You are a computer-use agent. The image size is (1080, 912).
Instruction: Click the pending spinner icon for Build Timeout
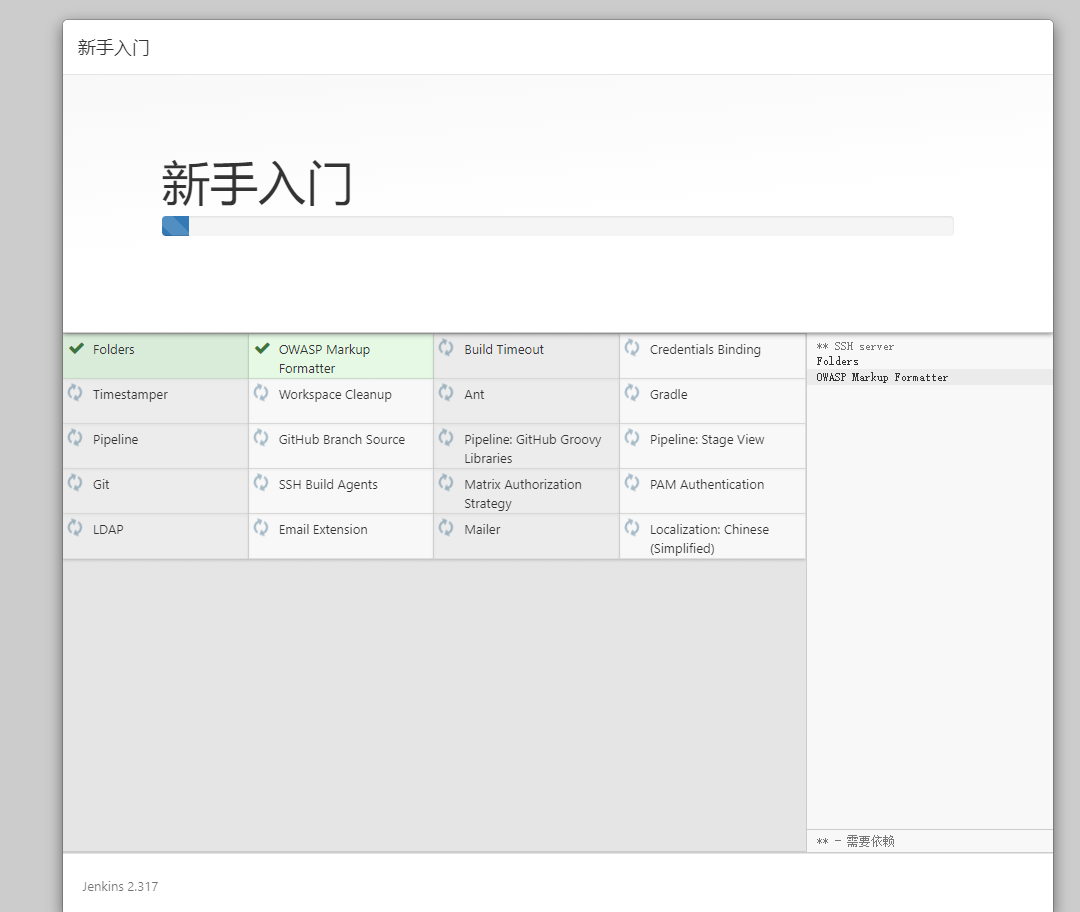[446, 348]
